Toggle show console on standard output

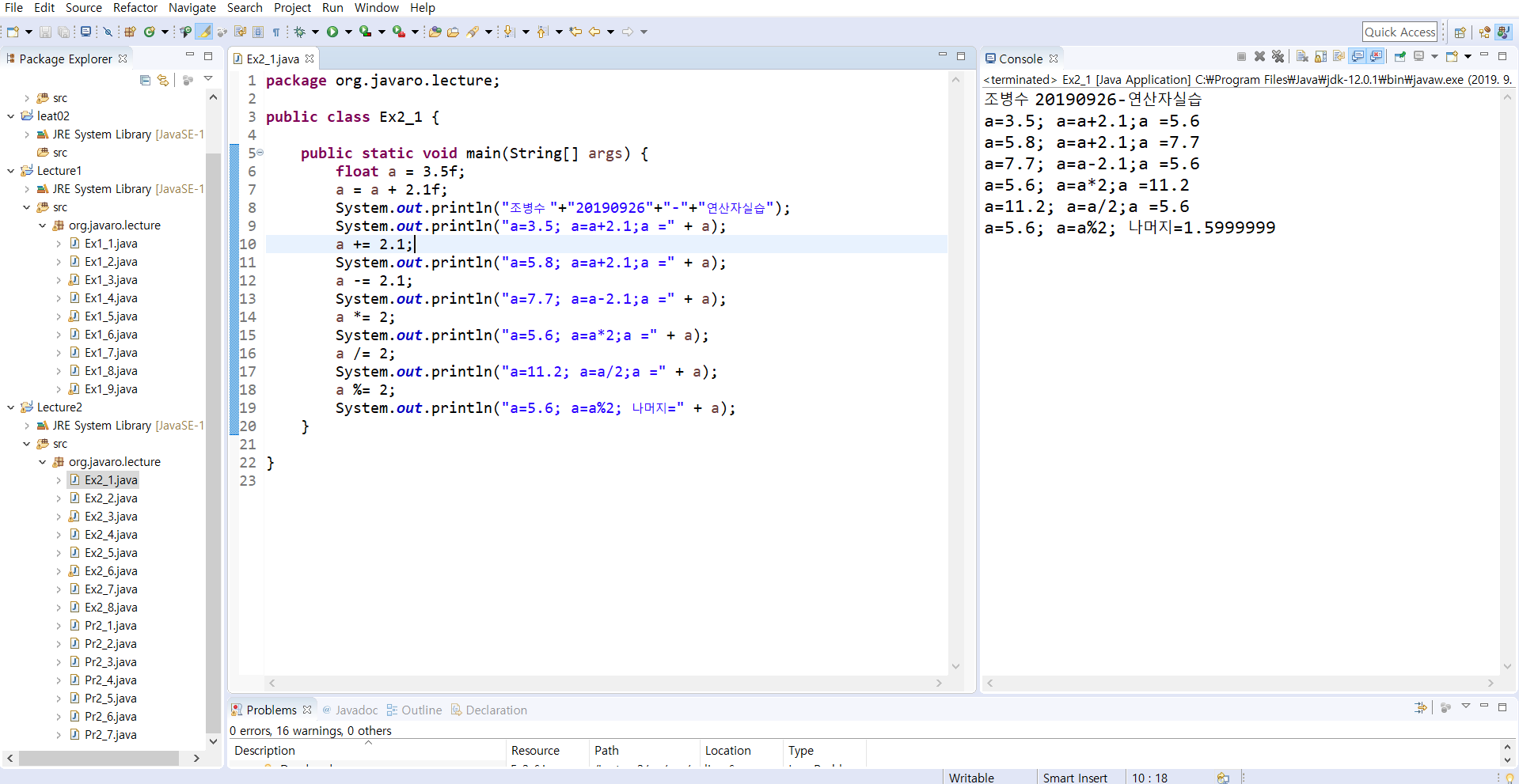pos(1358,56)
